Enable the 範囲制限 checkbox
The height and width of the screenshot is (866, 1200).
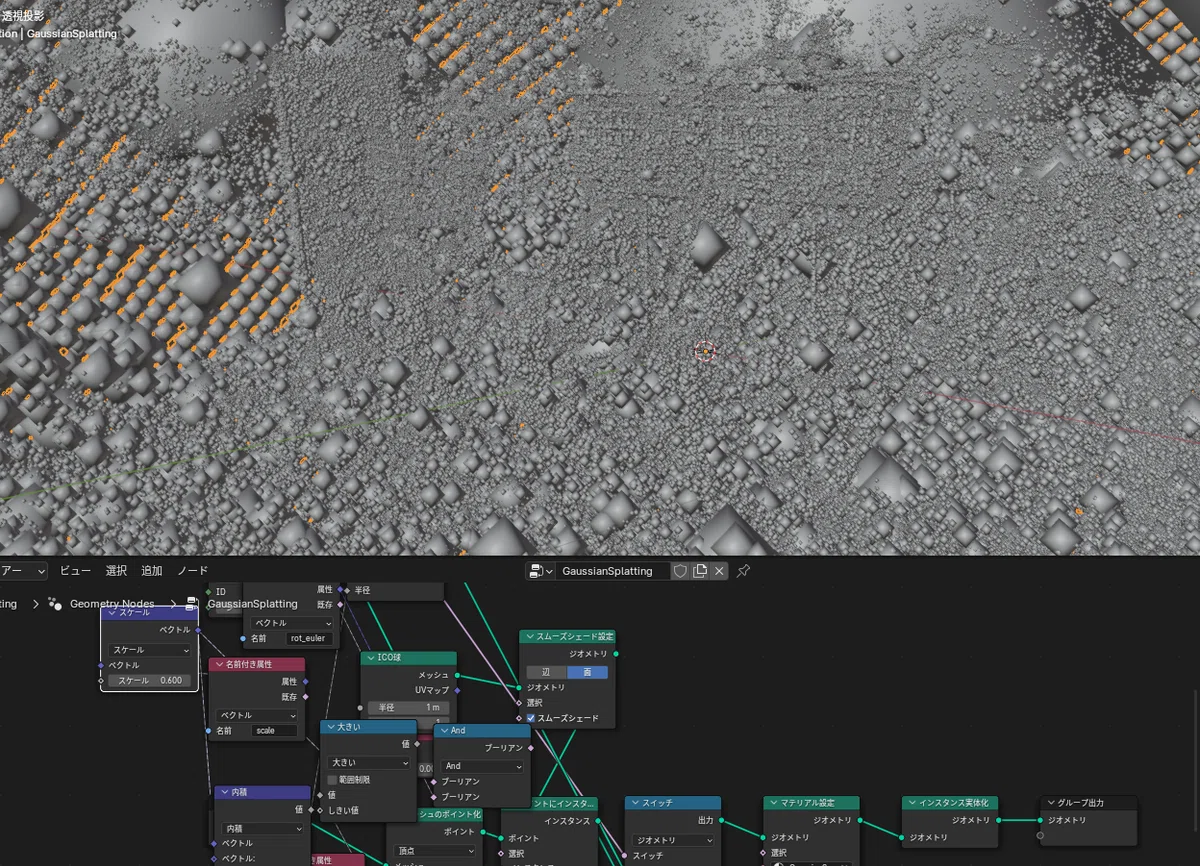coord(333,779)
